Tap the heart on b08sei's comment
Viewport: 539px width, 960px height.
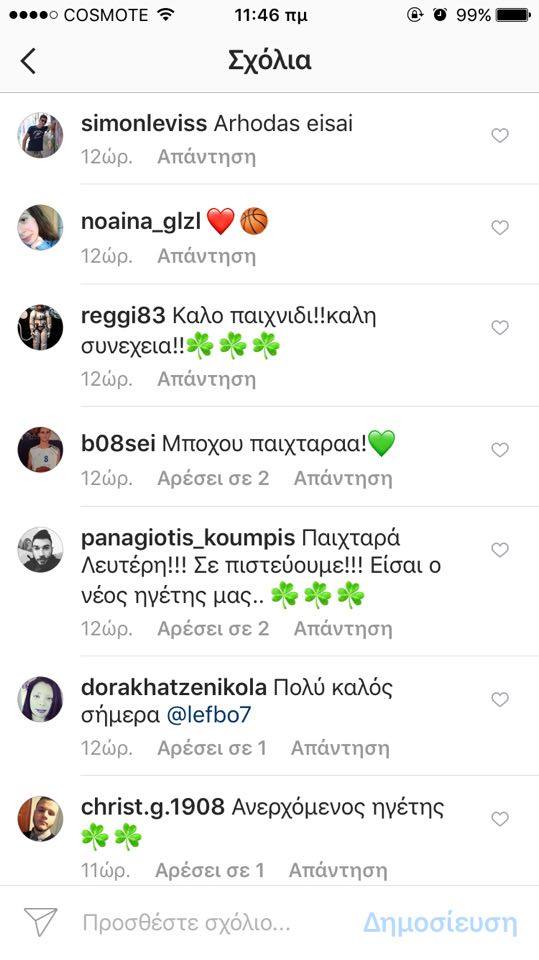[x=500, y=450]
